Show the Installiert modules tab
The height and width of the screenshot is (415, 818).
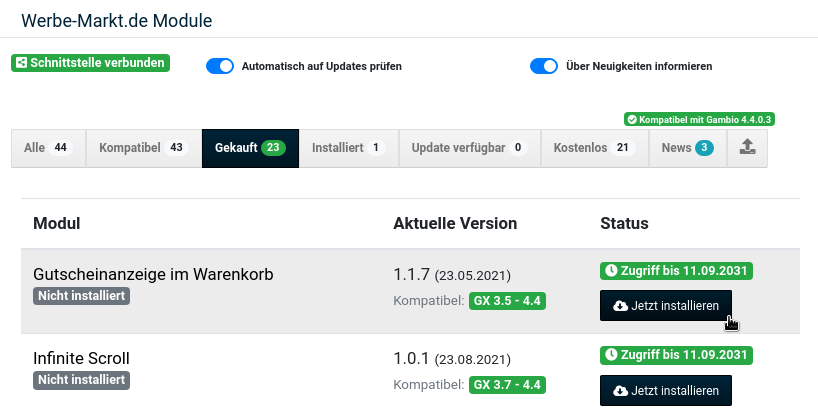tap(349, 148)
